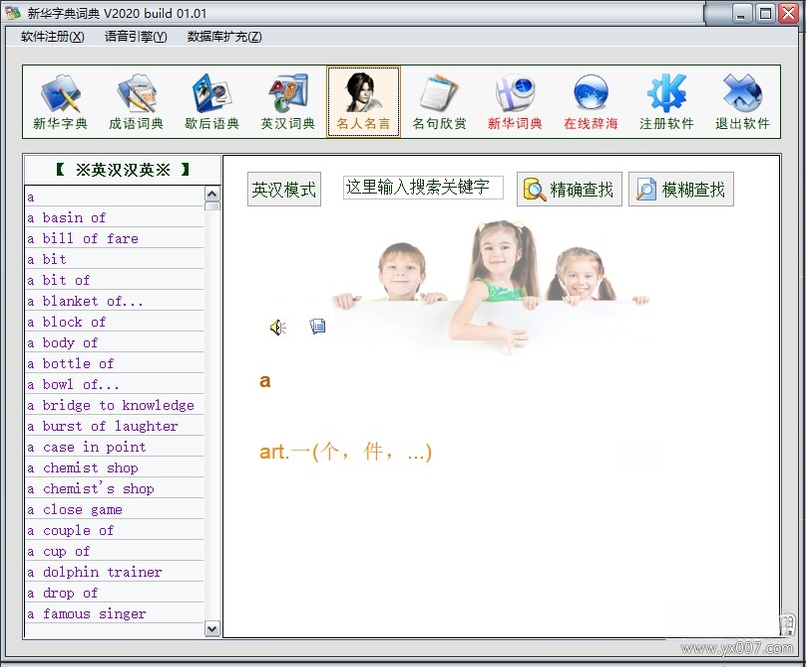806x667 pixels.
Task: Open the 注册软件 registration icon
Action: tap(667, 102)
